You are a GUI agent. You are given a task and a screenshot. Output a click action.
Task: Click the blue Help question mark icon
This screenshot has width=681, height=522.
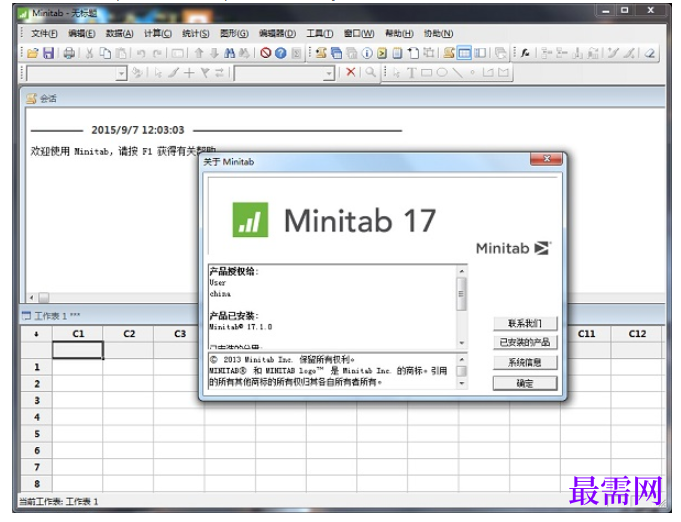(x=281, y=53)
